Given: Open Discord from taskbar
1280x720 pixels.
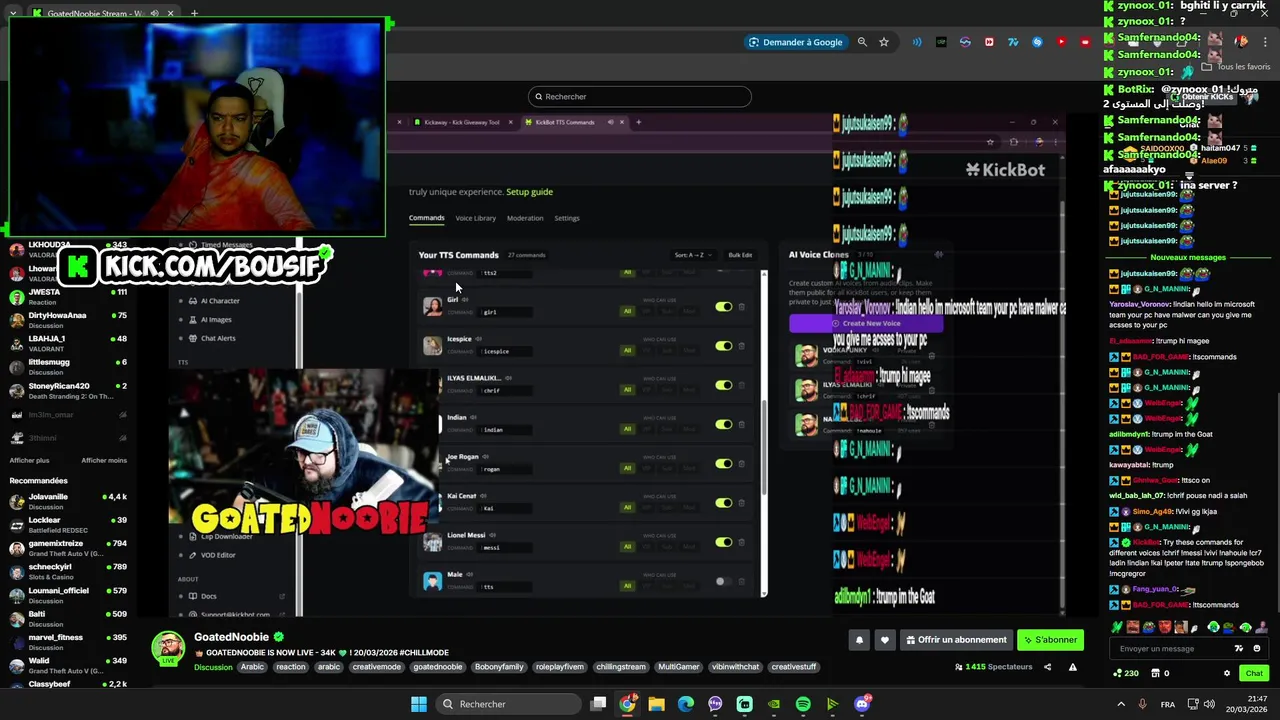Looking at the screenshot, I should (862, 704).
